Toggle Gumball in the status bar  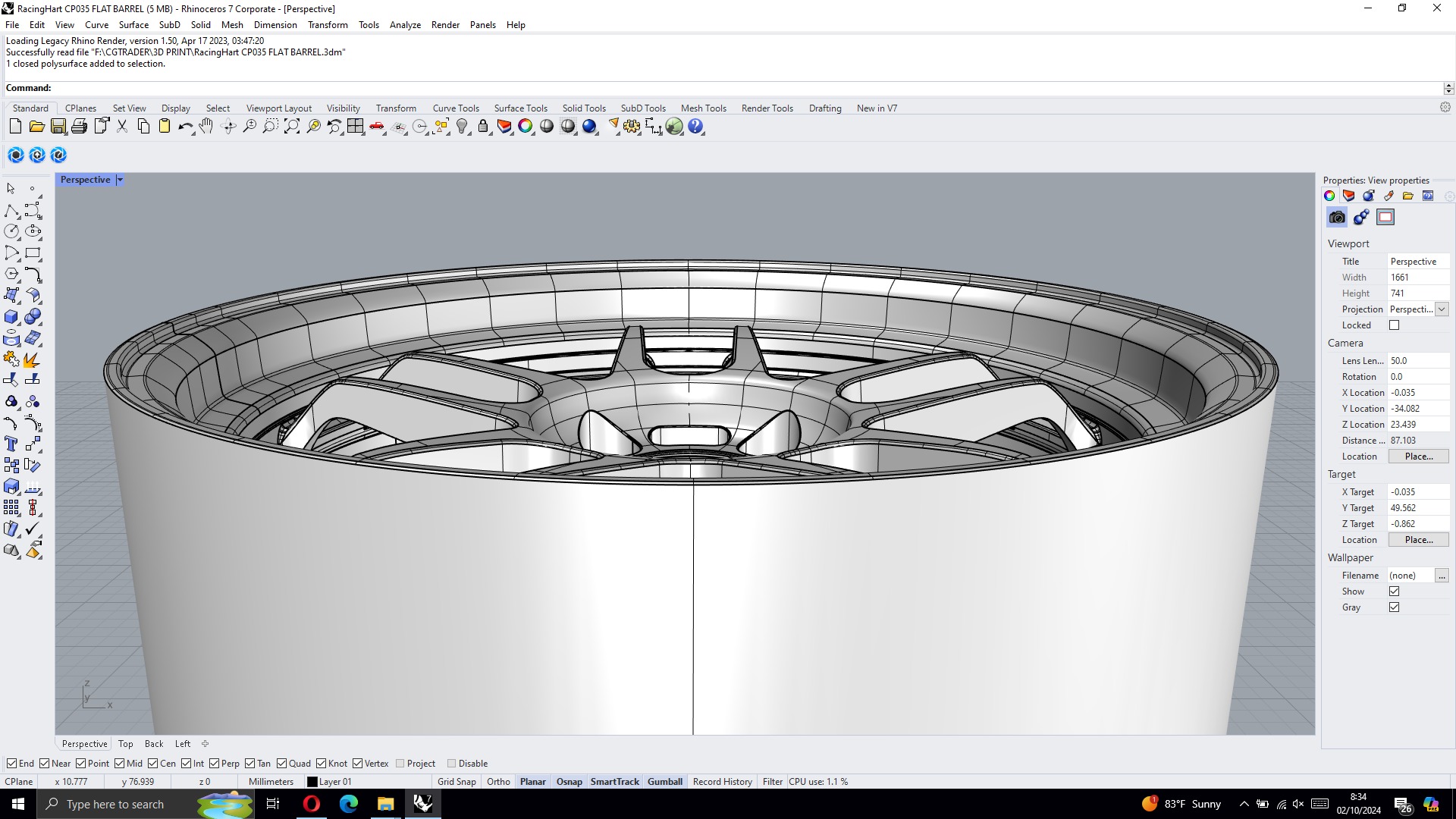664,782
